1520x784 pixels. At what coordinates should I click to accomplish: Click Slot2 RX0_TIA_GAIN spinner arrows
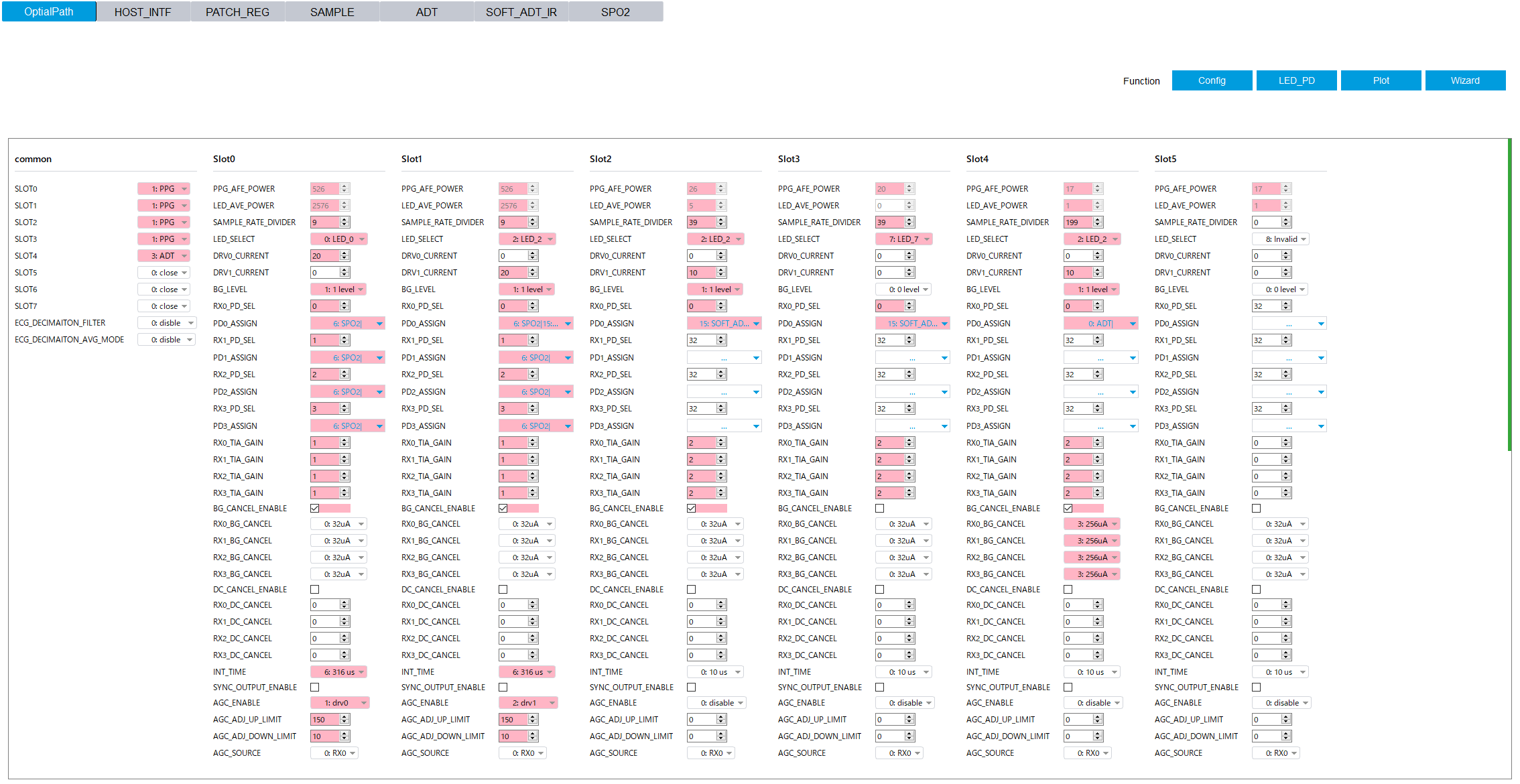(721, 443)
